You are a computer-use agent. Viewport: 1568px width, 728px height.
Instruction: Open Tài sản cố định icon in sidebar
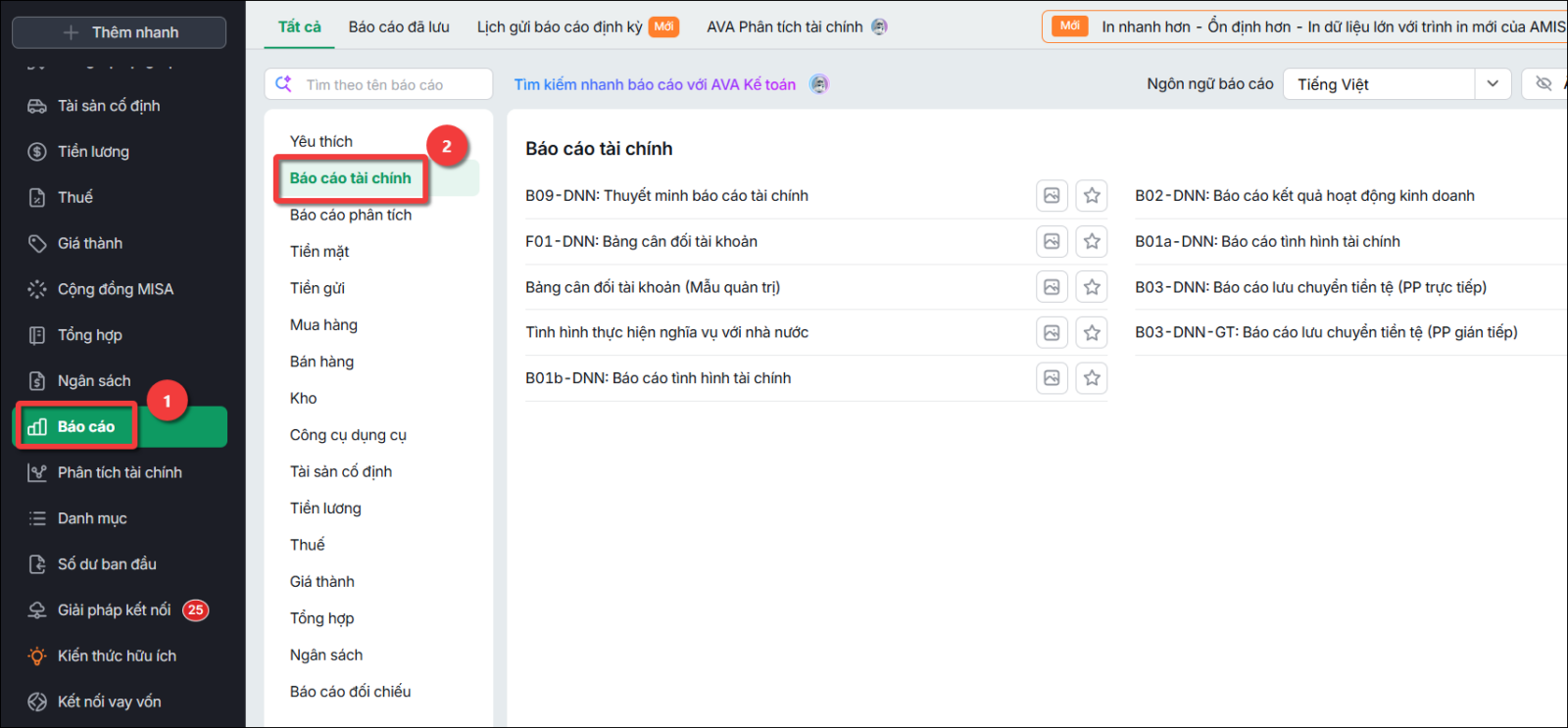click(37, 106)
